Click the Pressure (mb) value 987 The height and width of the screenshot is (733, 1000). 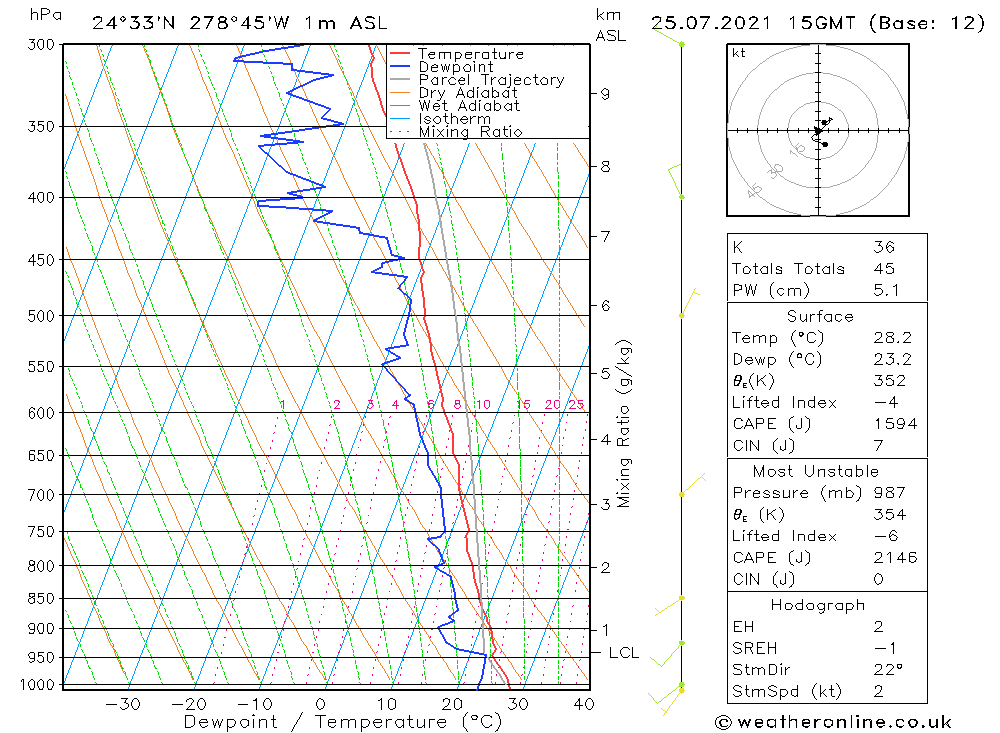pos(890,492)
